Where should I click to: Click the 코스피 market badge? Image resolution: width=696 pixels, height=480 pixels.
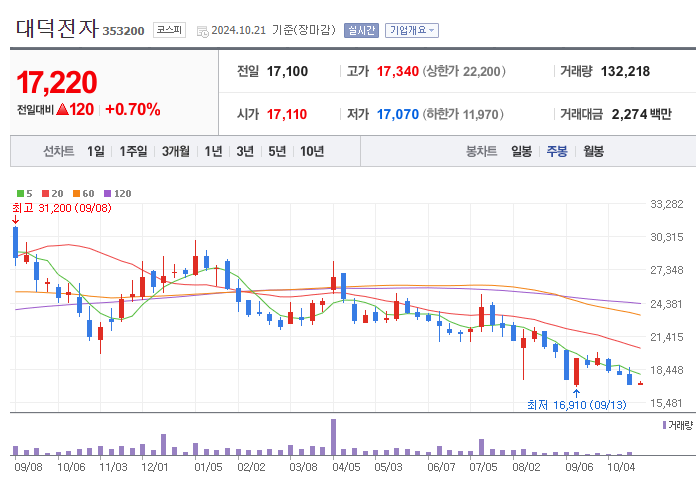[169, 30]
